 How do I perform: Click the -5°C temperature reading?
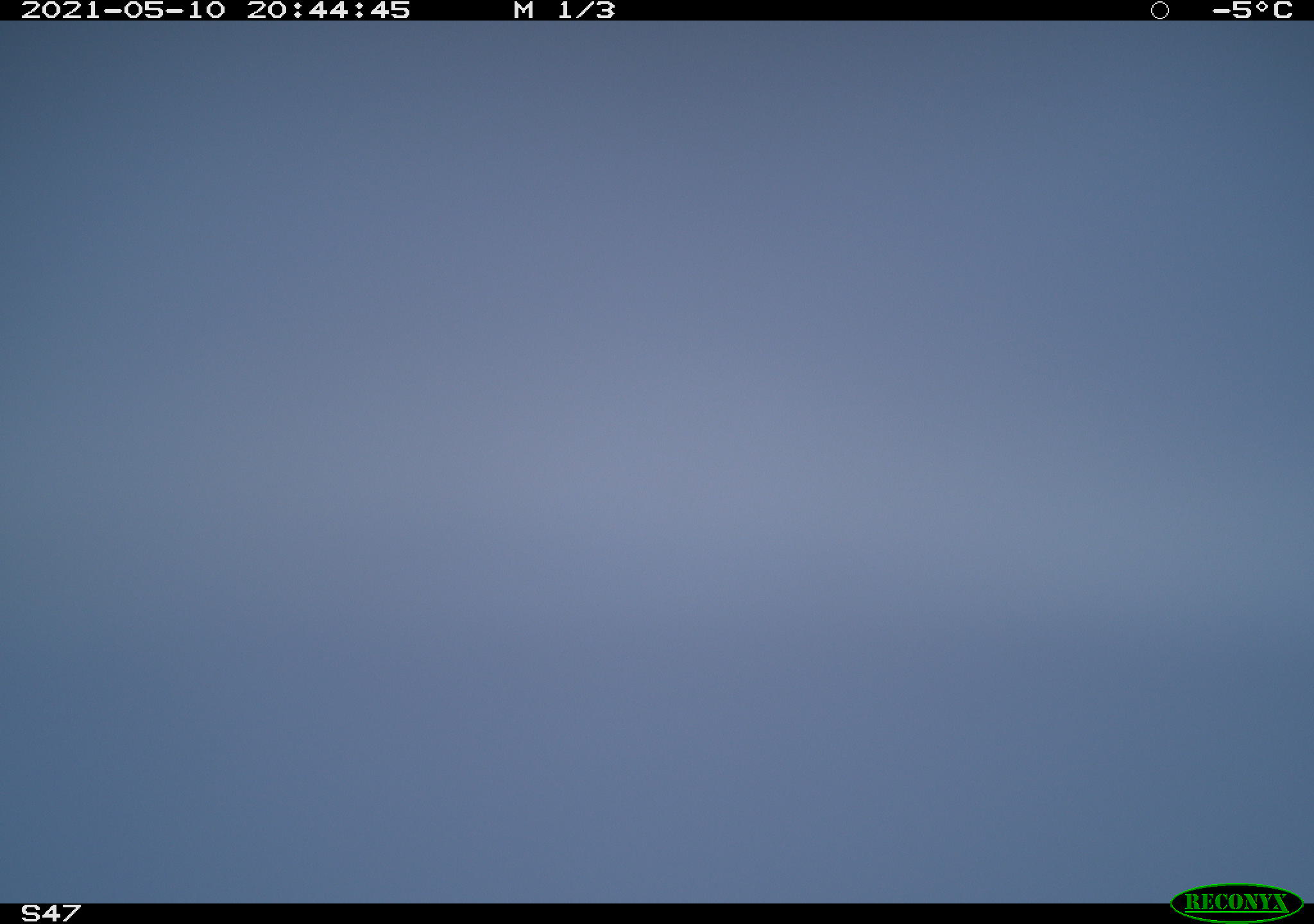[1252, 10]
